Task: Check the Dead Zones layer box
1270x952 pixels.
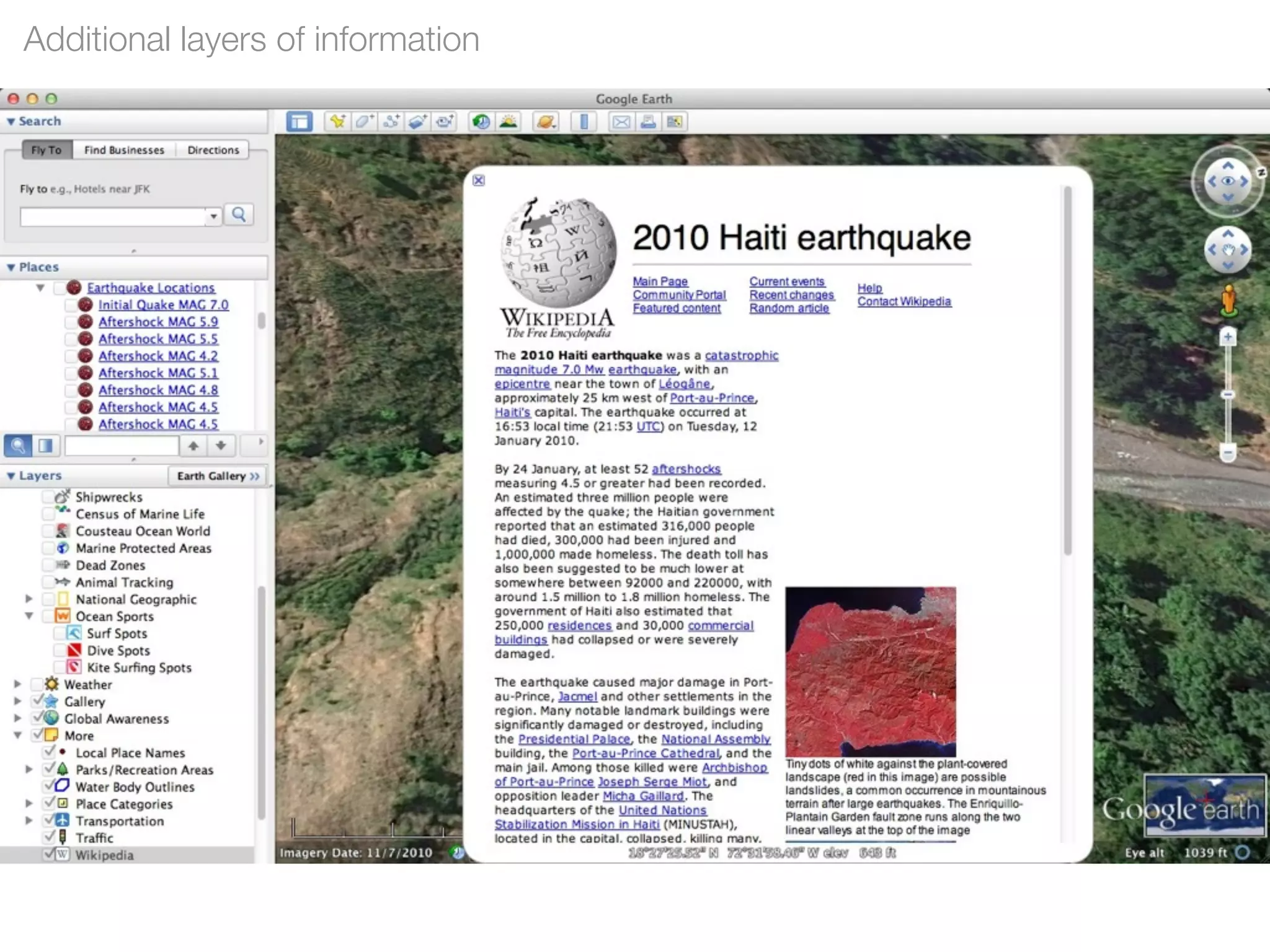Action: pos(48,565)
